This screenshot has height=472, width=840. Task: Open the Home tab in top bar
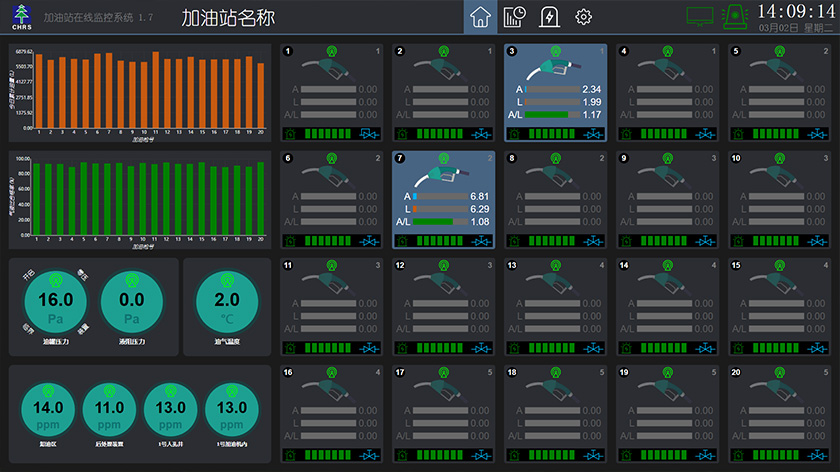point(481,17)
